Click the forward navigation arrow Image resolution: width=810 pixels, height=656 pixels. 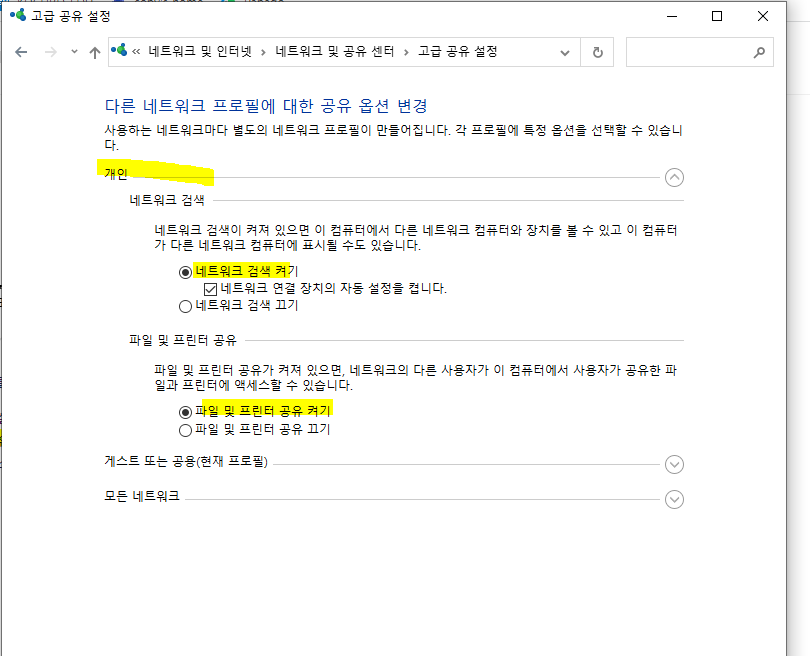point(51,52)
